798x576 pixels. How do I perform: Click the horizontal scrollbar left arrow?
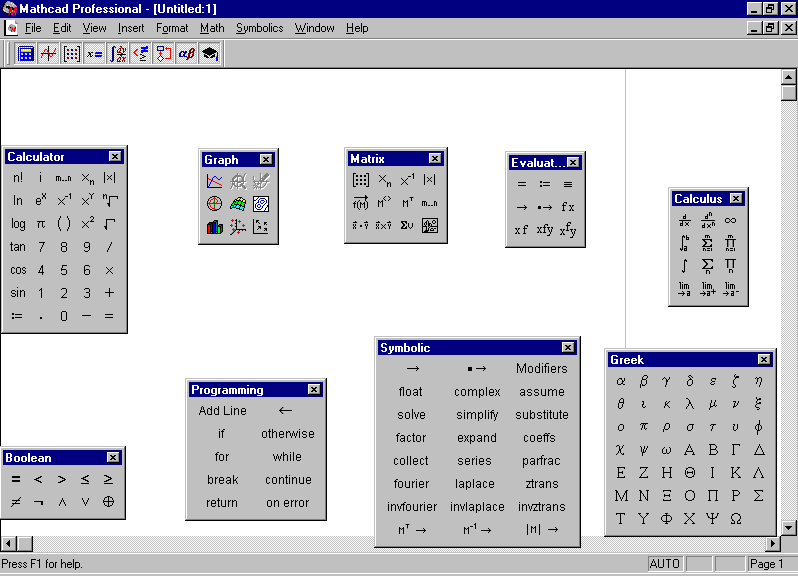[x=8, y=543]
